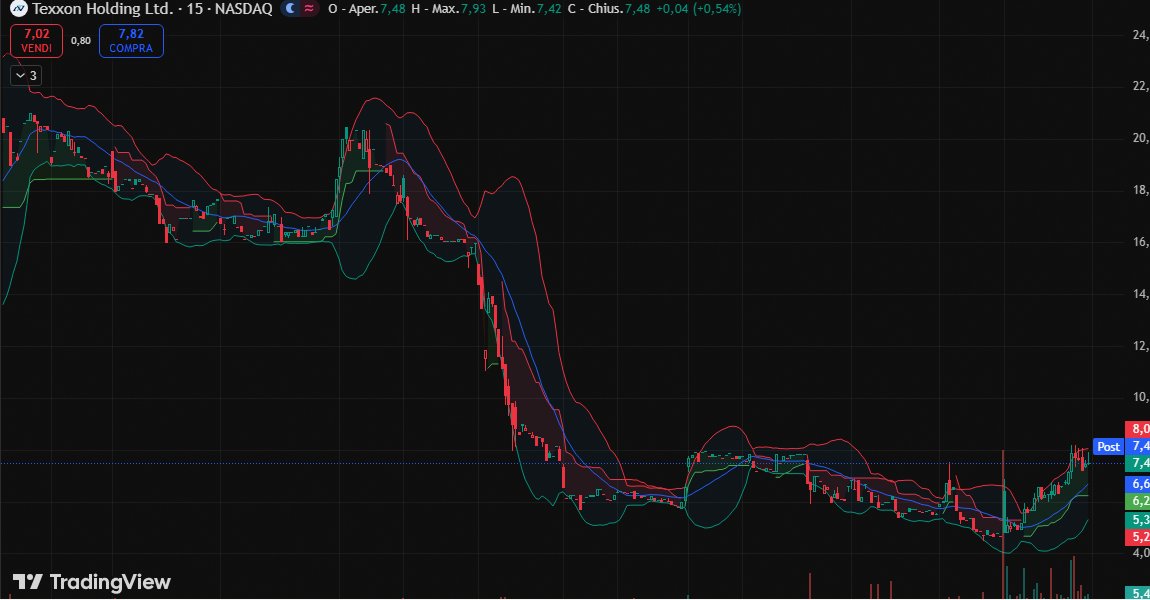
Task: Click the Texxon Holding symbol logo icon
Action: [18, 9]
